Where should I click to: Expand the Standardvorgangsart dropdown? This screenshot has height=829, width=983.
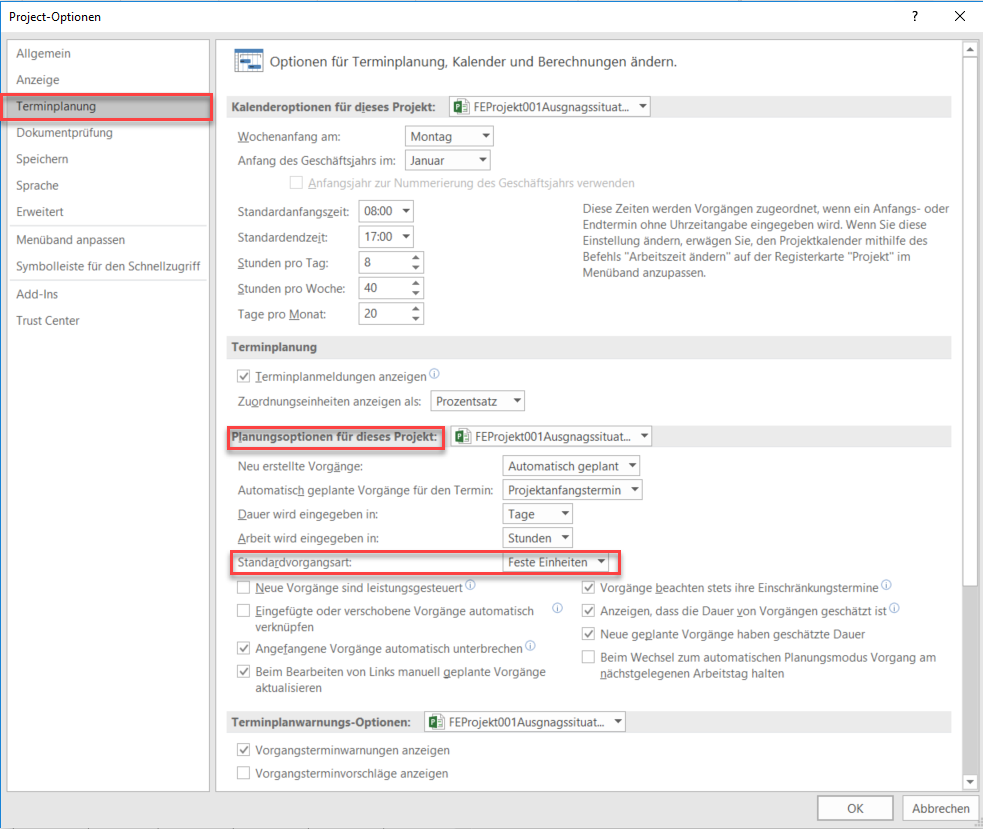556,562
